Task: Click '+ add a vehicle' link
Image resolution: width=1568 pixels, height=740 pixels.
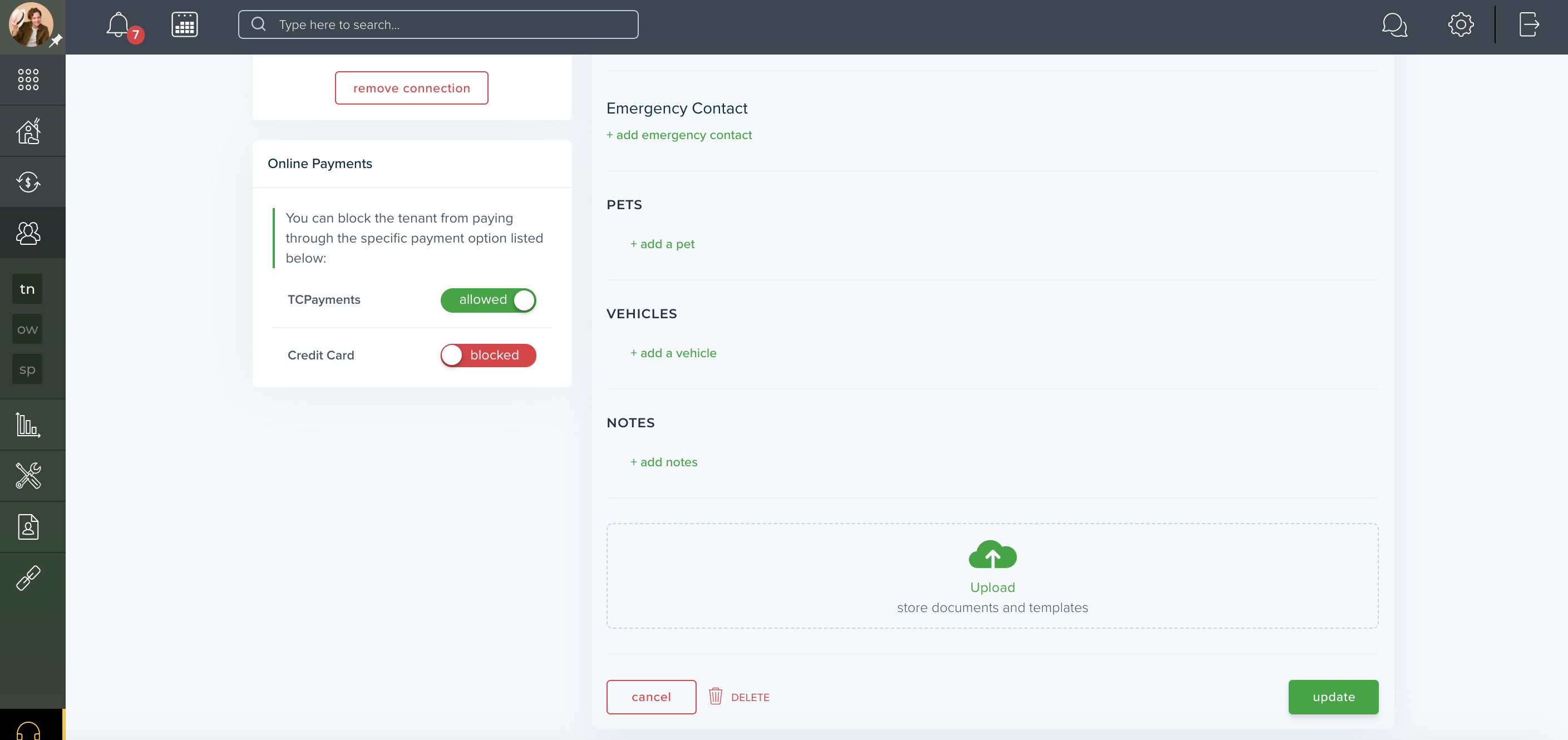Action: tap(673, 353)
